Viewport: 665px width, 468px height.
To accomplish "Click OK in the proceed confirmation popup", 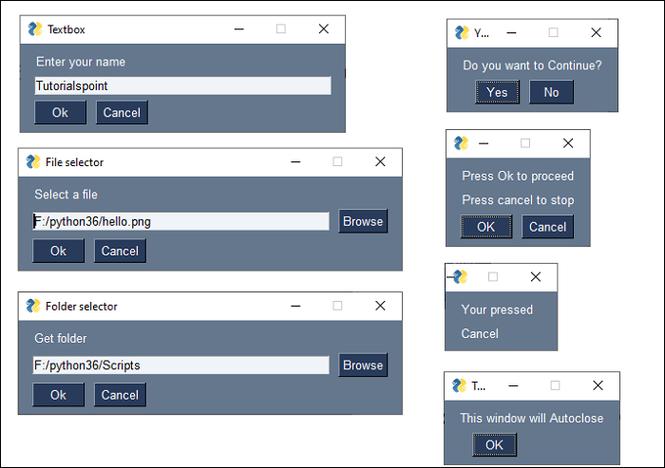I will tap(486, 227).
